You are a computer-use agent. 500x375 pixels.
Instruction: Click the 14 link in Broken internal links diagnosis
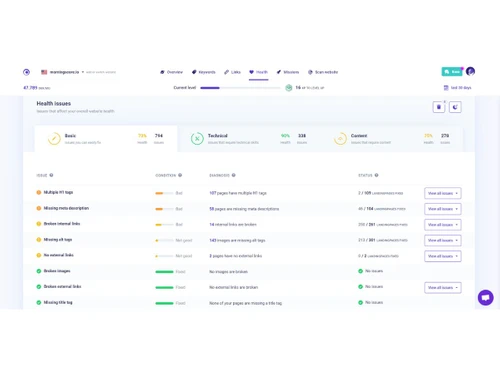click(212, 224)
